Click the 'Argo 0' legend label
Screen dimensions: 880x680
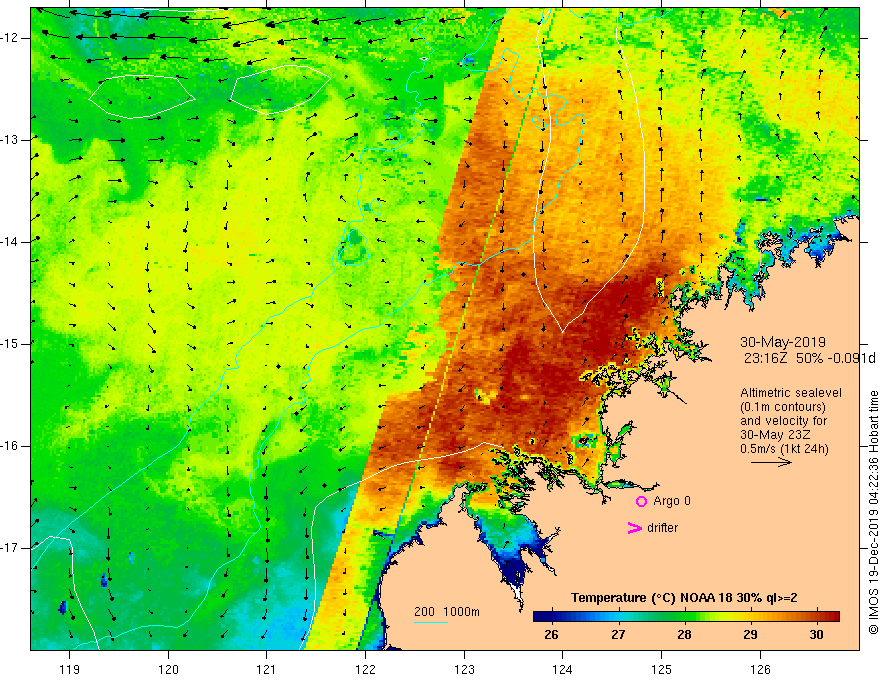coord(672,501)
